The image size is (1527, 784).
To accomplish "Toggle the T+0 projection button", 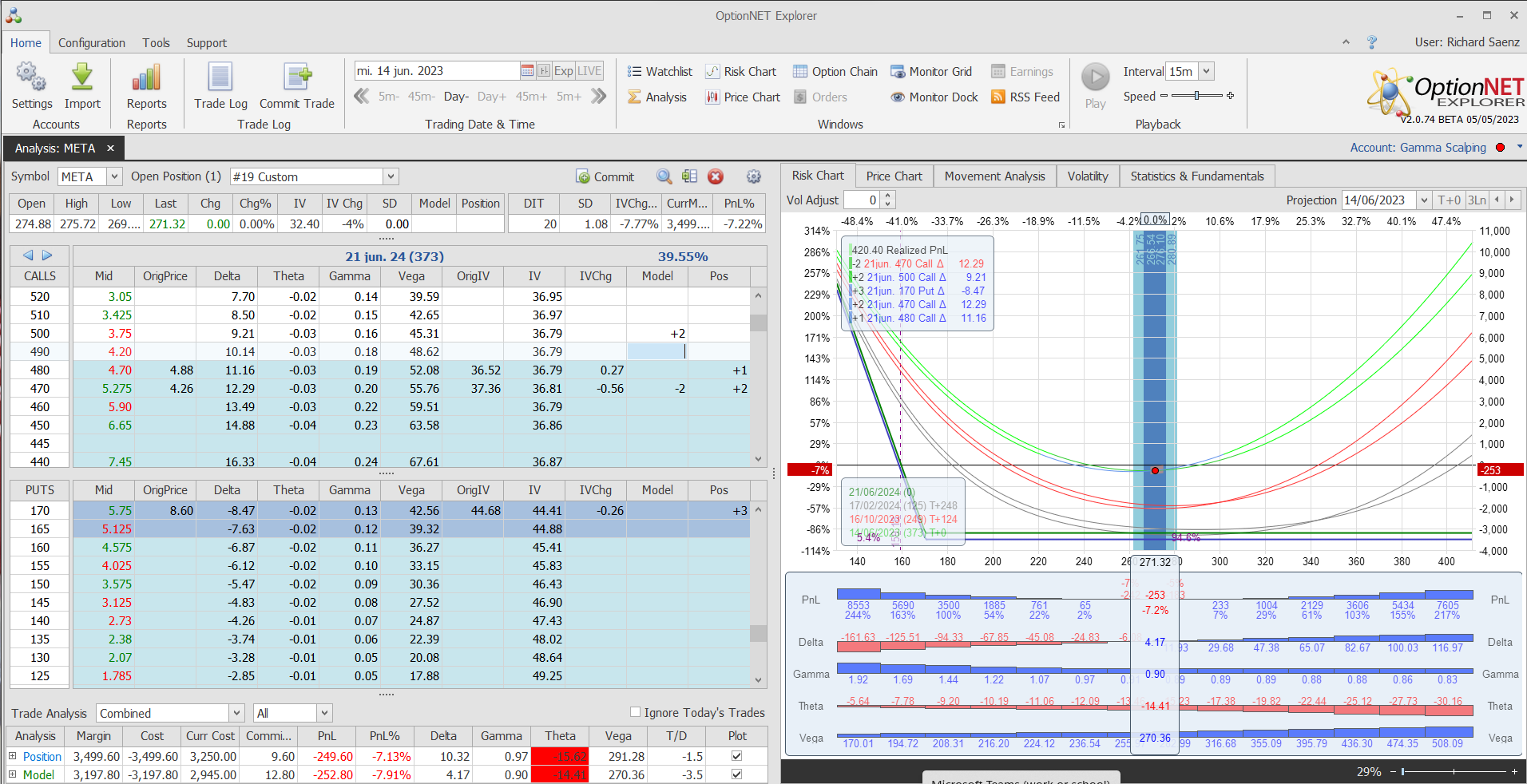I will click(1449, 200).
